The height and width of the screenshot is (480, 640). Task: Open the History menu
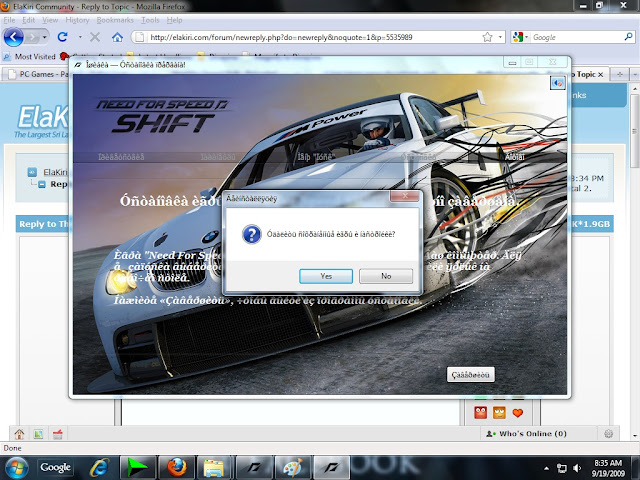point(77,20)
